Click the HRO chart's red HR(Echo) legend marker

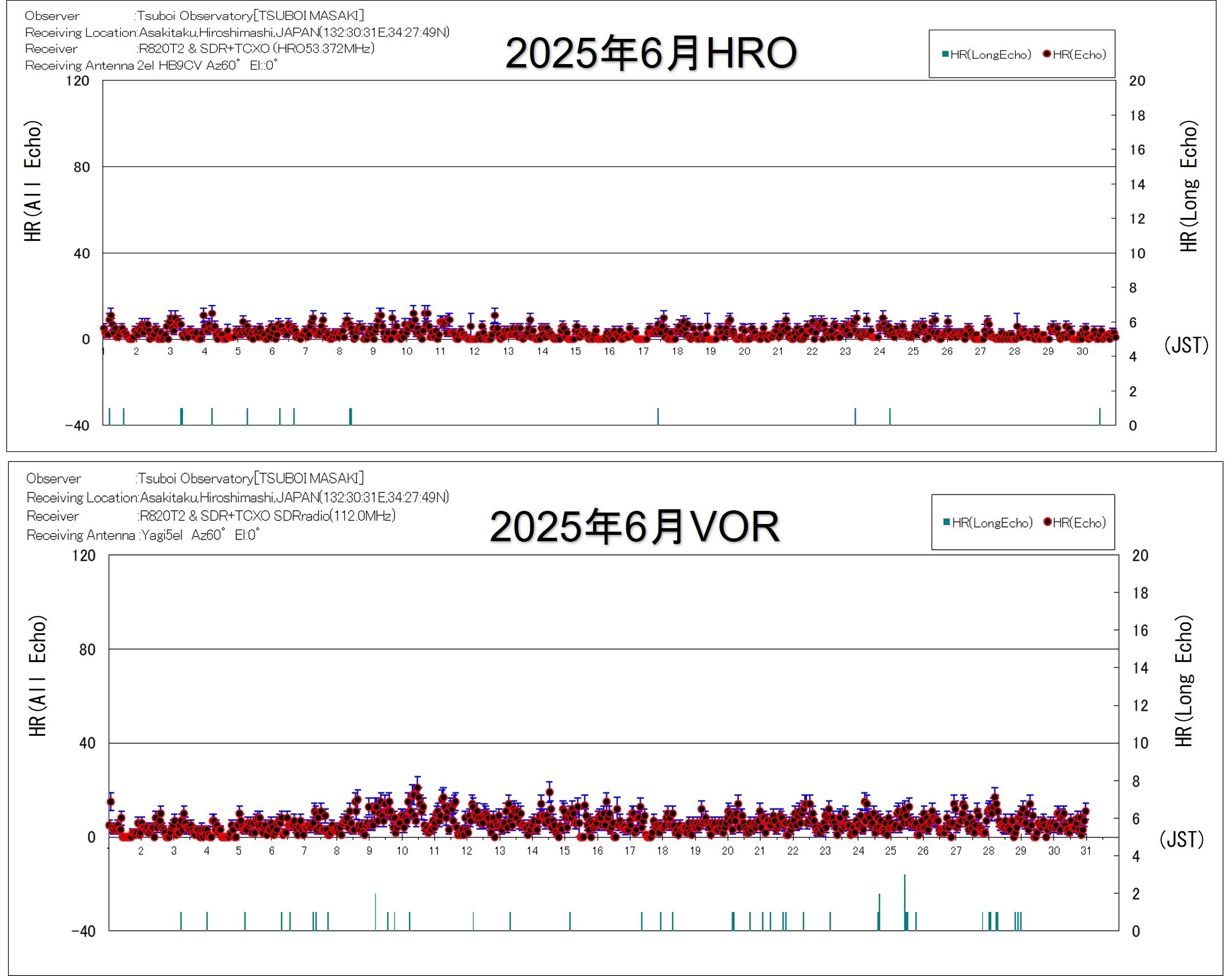(x=1047, y=54)
